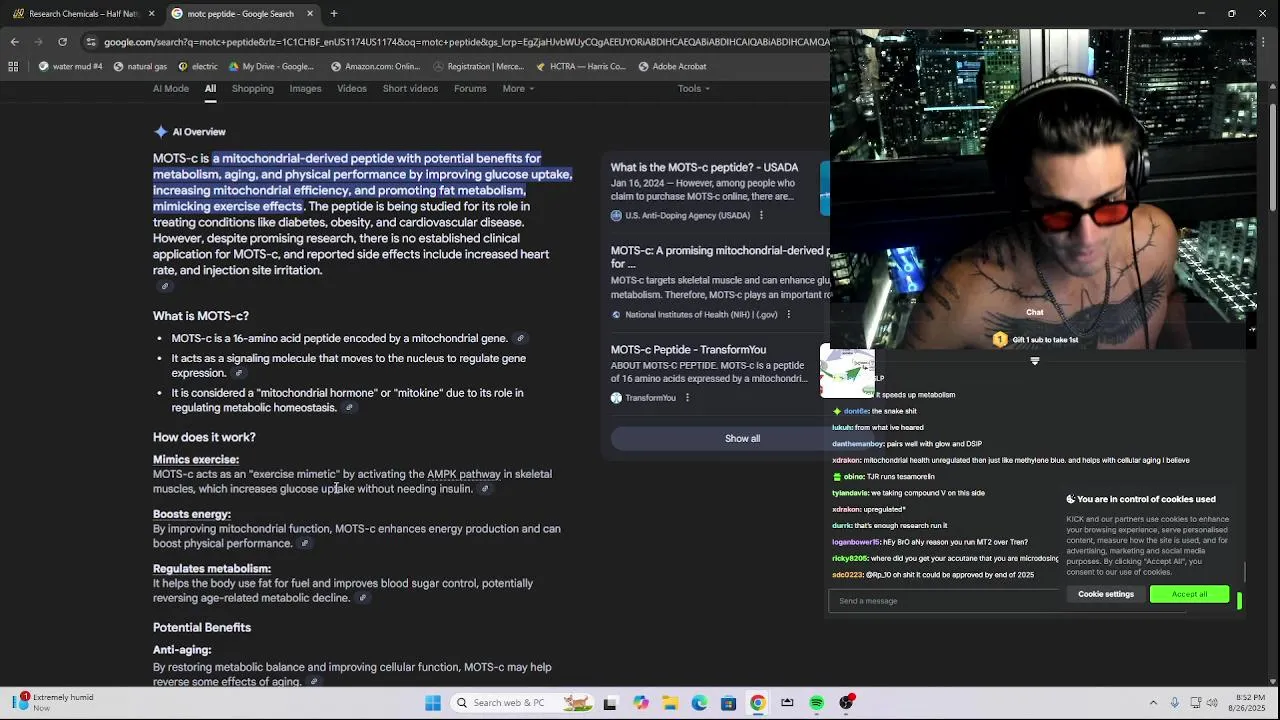Click link icon after 'without needing insulin'
The width and height of the screenshot is (1280, 720).
pos(485,490)
